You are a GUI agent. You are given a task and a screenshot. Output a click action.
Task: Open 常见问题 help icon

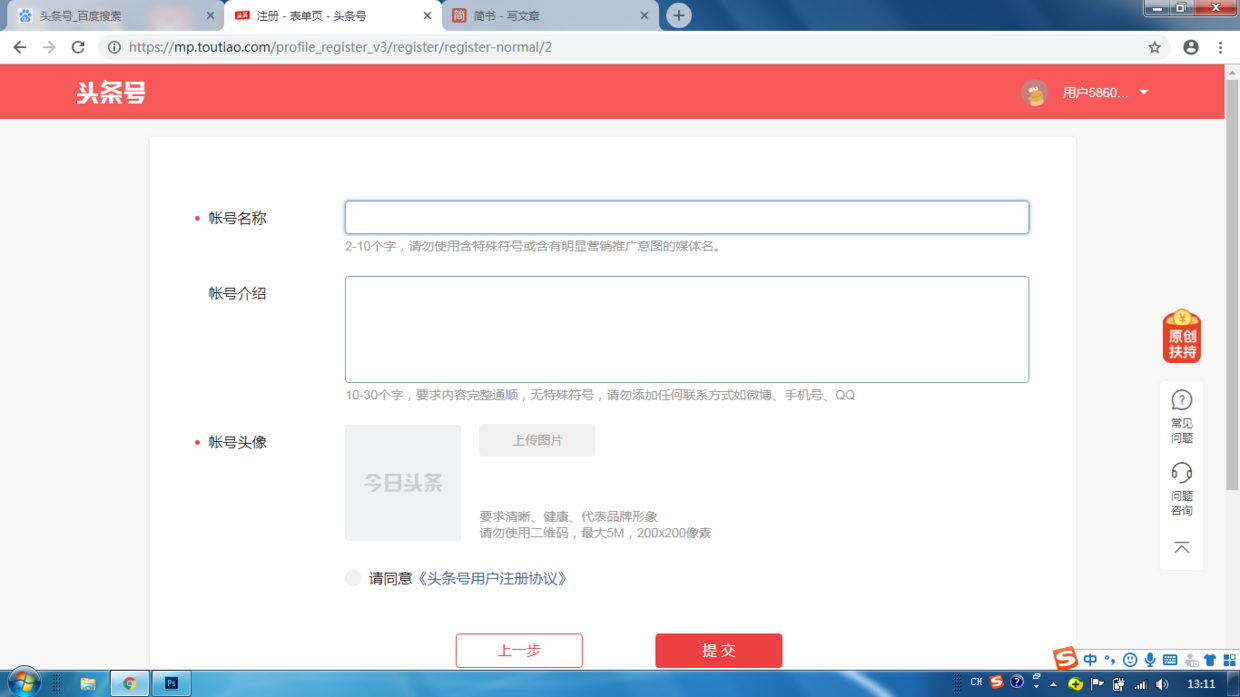1181,416
